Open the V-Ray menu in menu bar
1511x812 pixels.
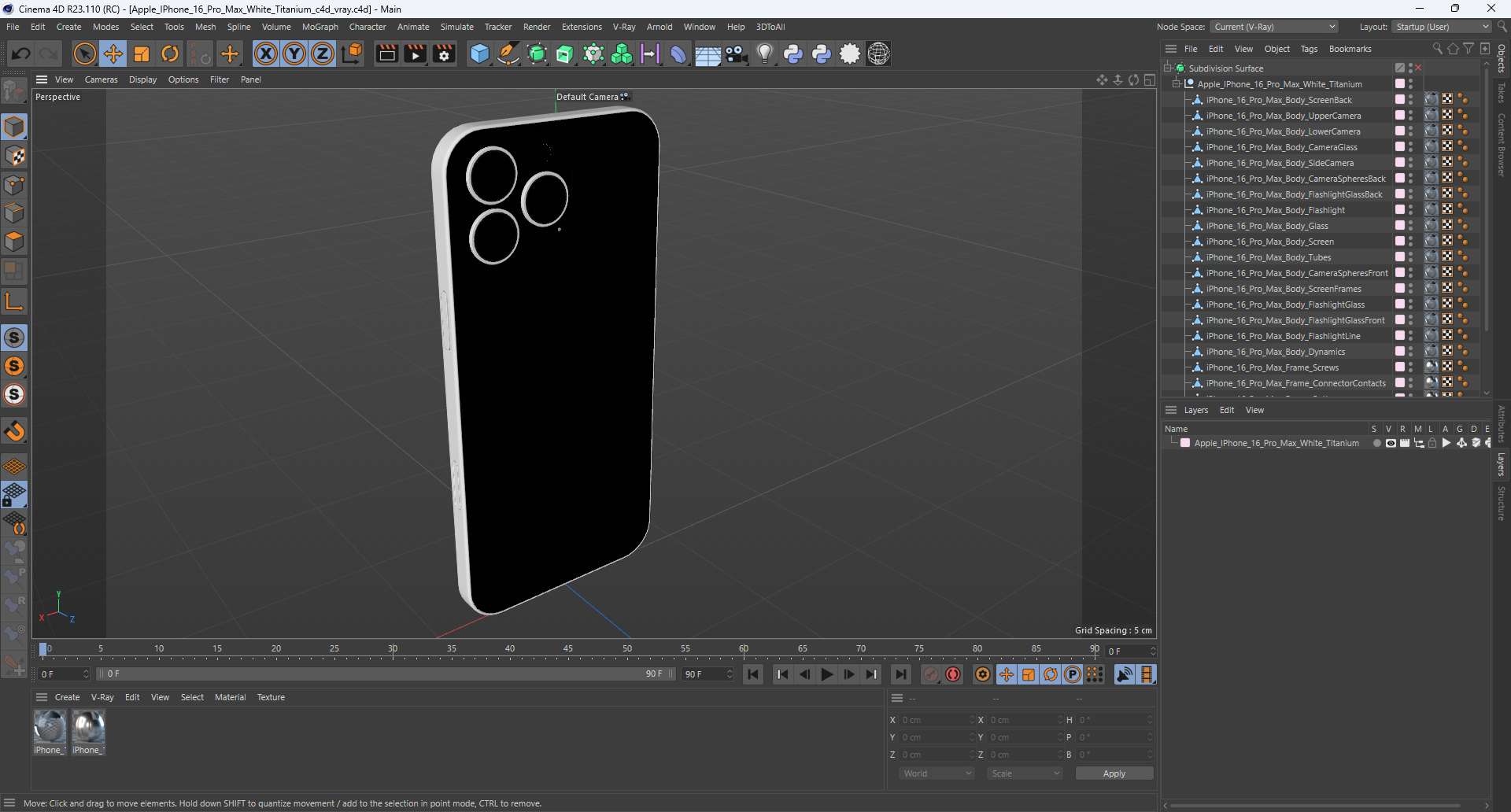pos(624,27)
